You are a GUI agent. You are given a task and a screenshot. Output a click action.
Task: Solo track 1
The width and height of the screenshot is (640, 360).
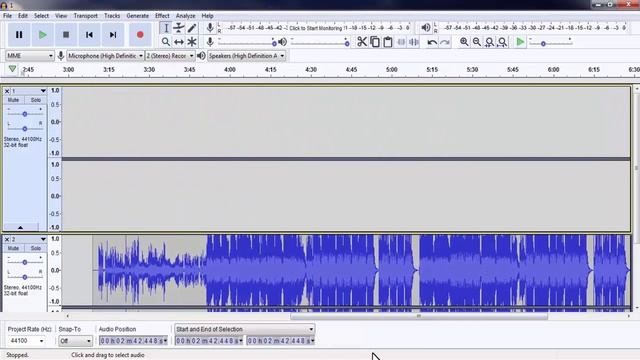pos(36,100)
